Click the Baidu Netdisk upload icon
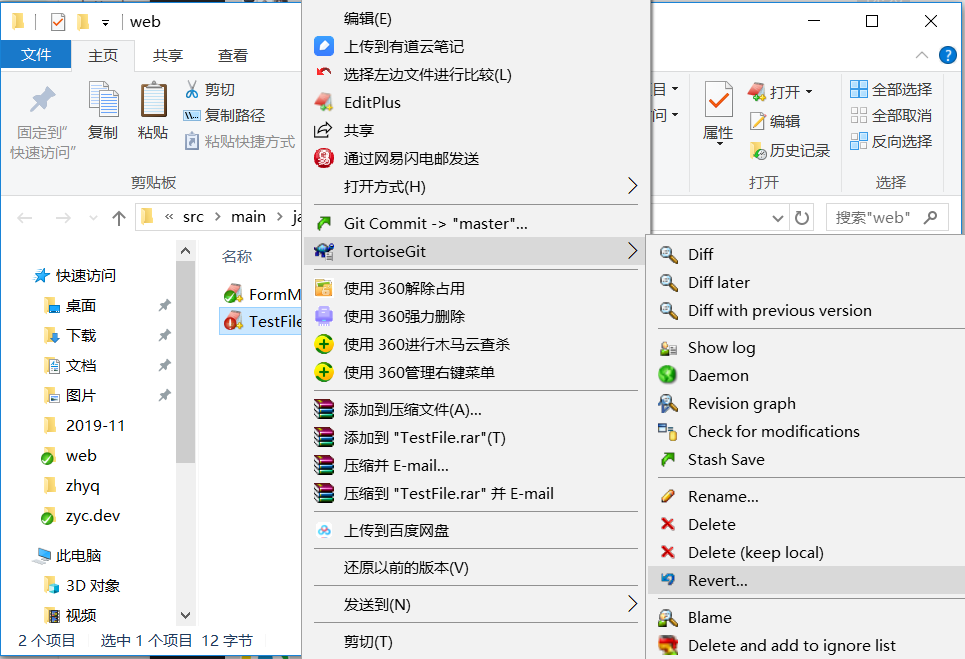 (324, 530)
